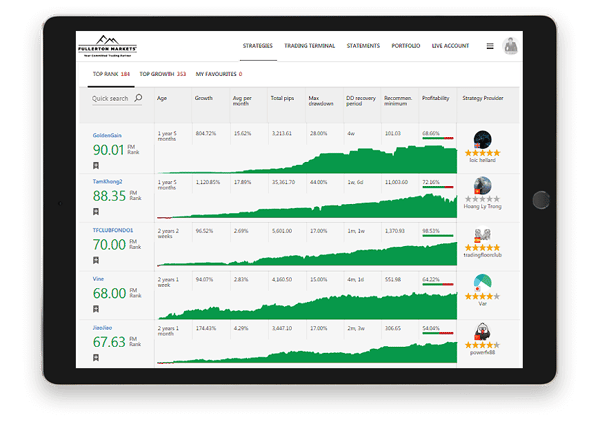Open Hoang Ly Trong's provider avatar
Image resolution: width=600 pixels, height=444 pixels.
pos(484,186)
